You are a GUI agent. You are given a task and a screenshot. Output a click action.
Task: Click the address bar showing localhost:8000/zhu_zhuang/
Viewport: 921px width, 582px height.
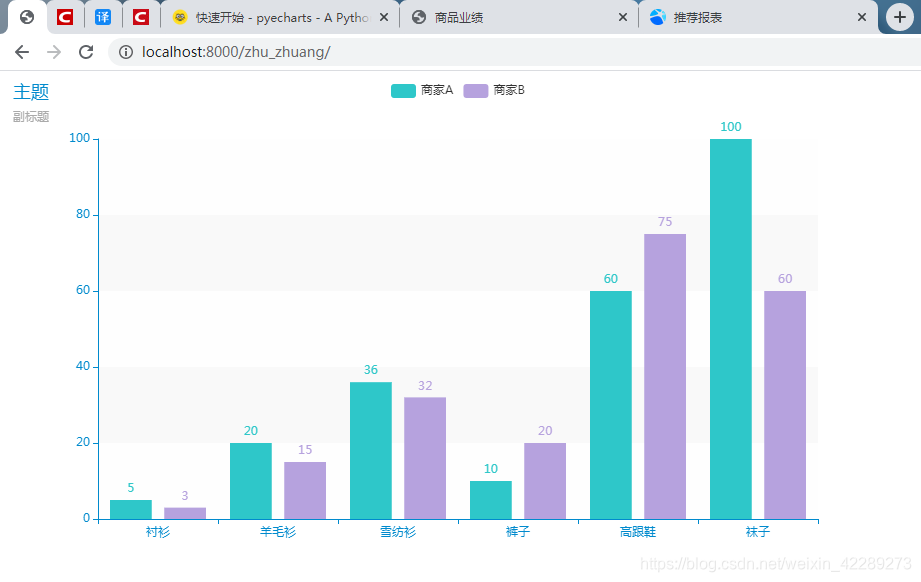pyautogui.click(x=300, y=52)
